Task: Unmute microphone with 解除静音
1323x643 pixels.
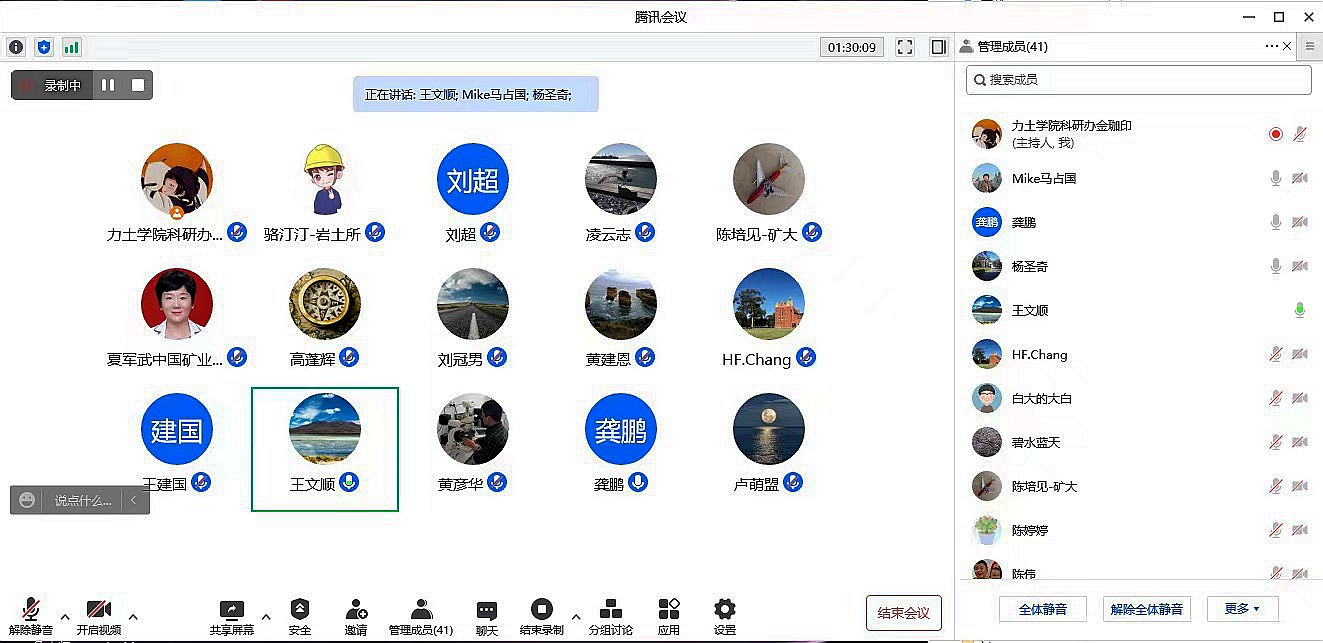Action: click(x=31, y=616)
